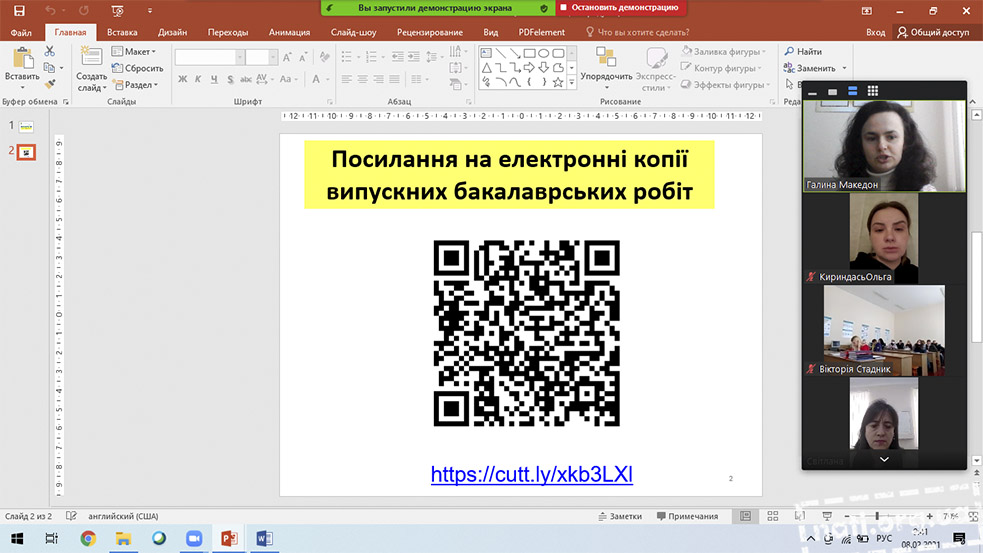Open the https://cutt.ly/xkb3LXl link
983x553 pixels.
pos(532,475)
